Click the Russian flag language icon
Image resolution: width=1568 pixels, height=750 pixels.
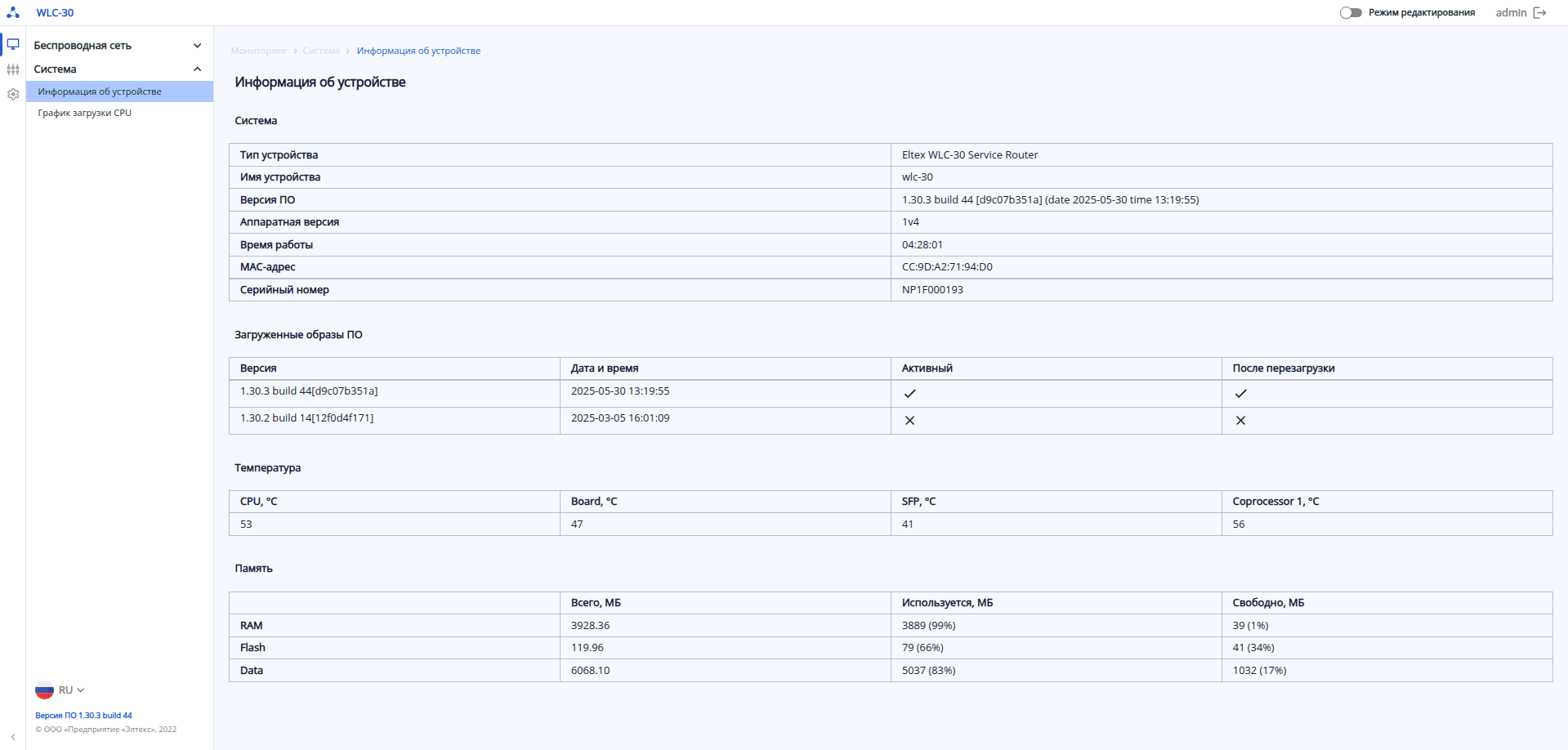(44, 690)
